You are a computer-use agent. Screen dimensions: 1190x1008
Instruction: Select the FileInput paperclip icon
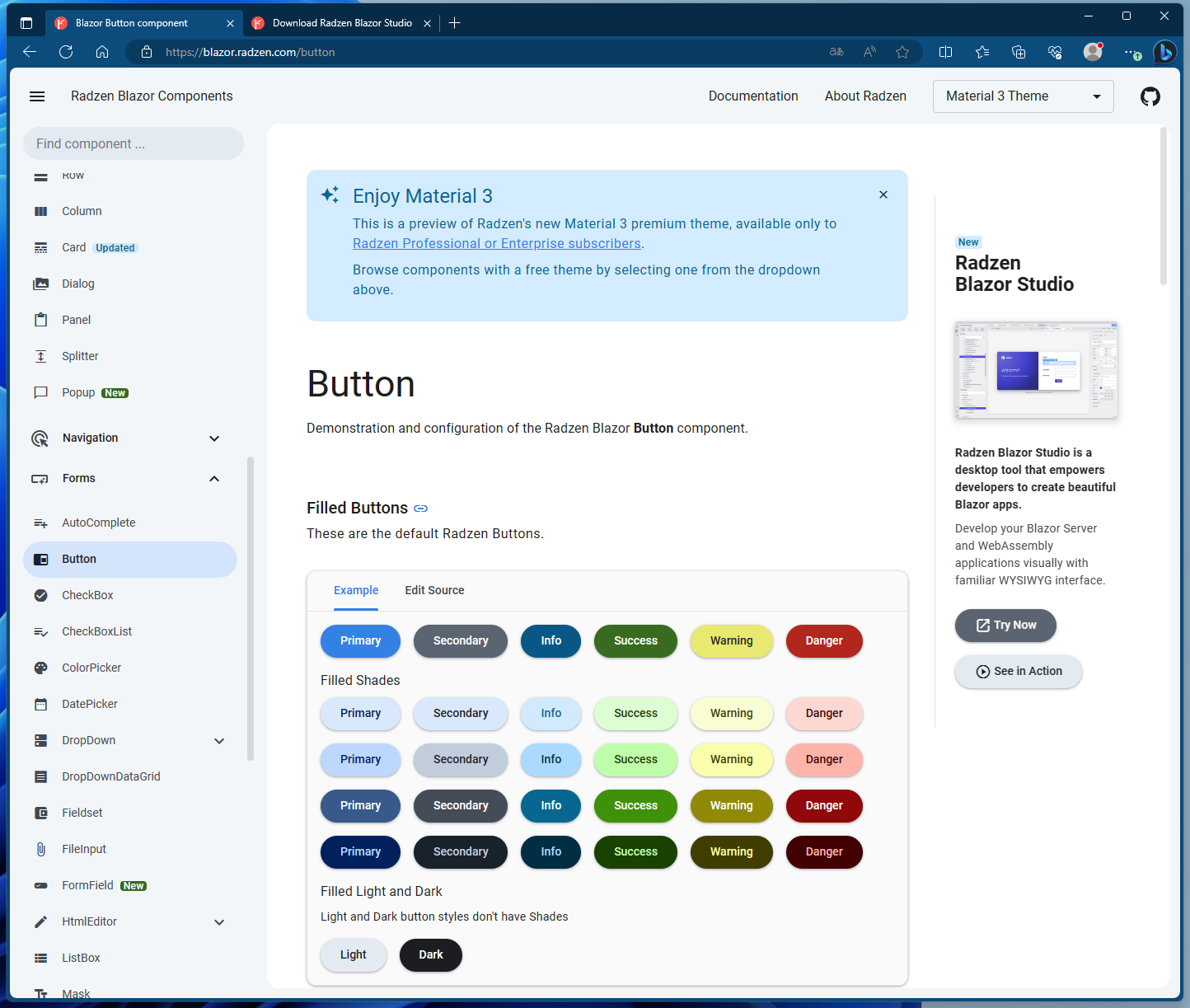(41, 849)
